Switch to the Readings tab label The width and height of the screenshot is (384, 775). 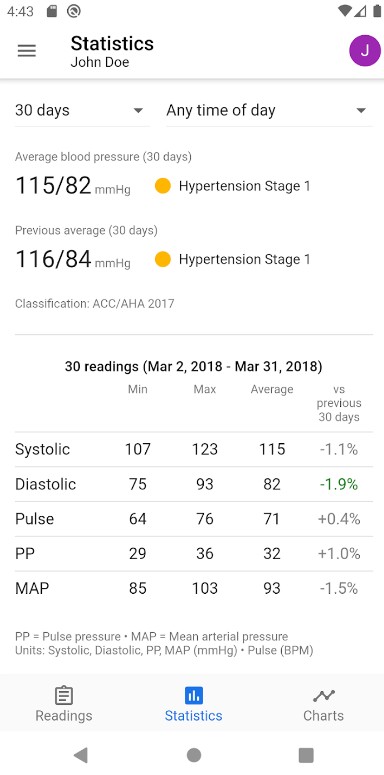pos(64,716)
